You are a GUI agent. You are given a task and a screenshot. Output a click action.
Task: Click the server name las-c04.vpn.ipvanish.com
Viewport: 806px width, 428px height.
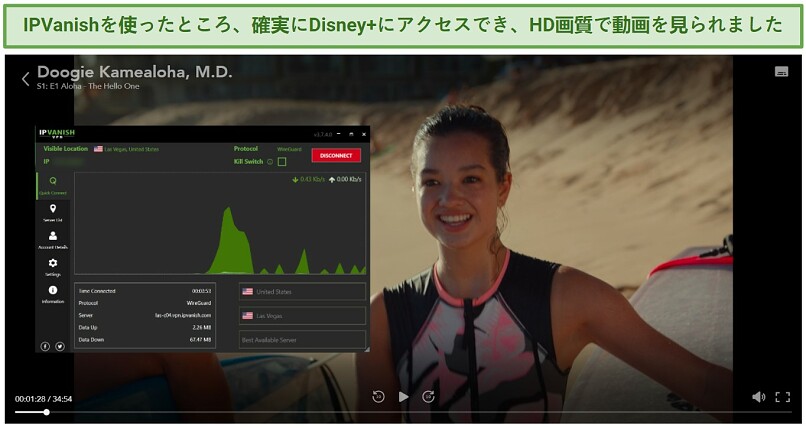click(x=183, y=315)
